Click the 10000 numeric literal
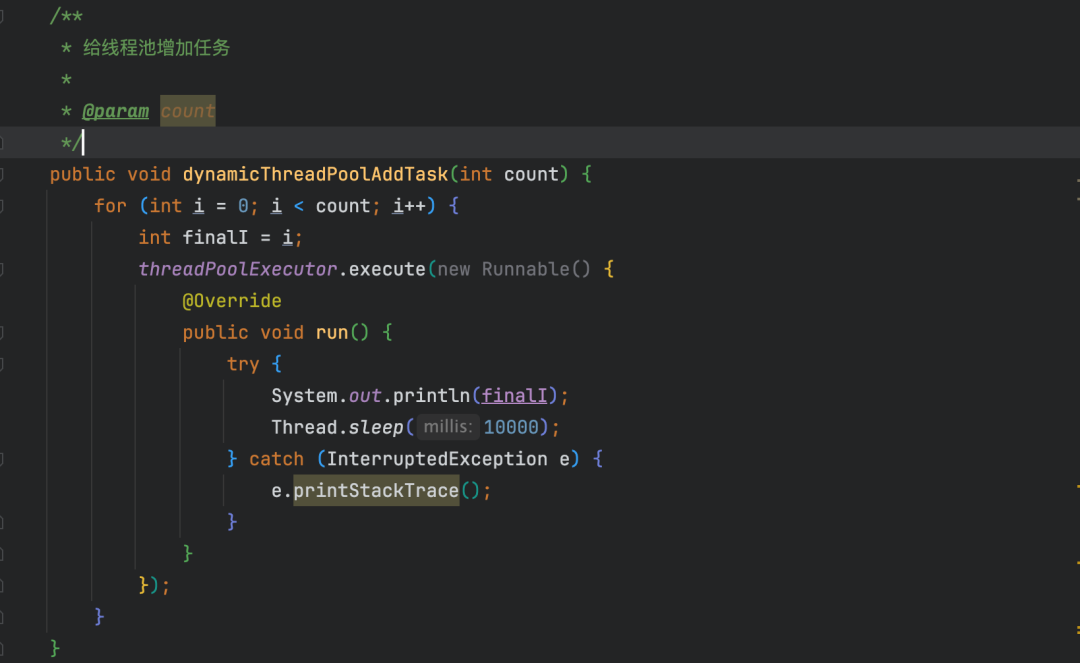The width and height of the screenshot is (1080, 663). tap(511, 428)
